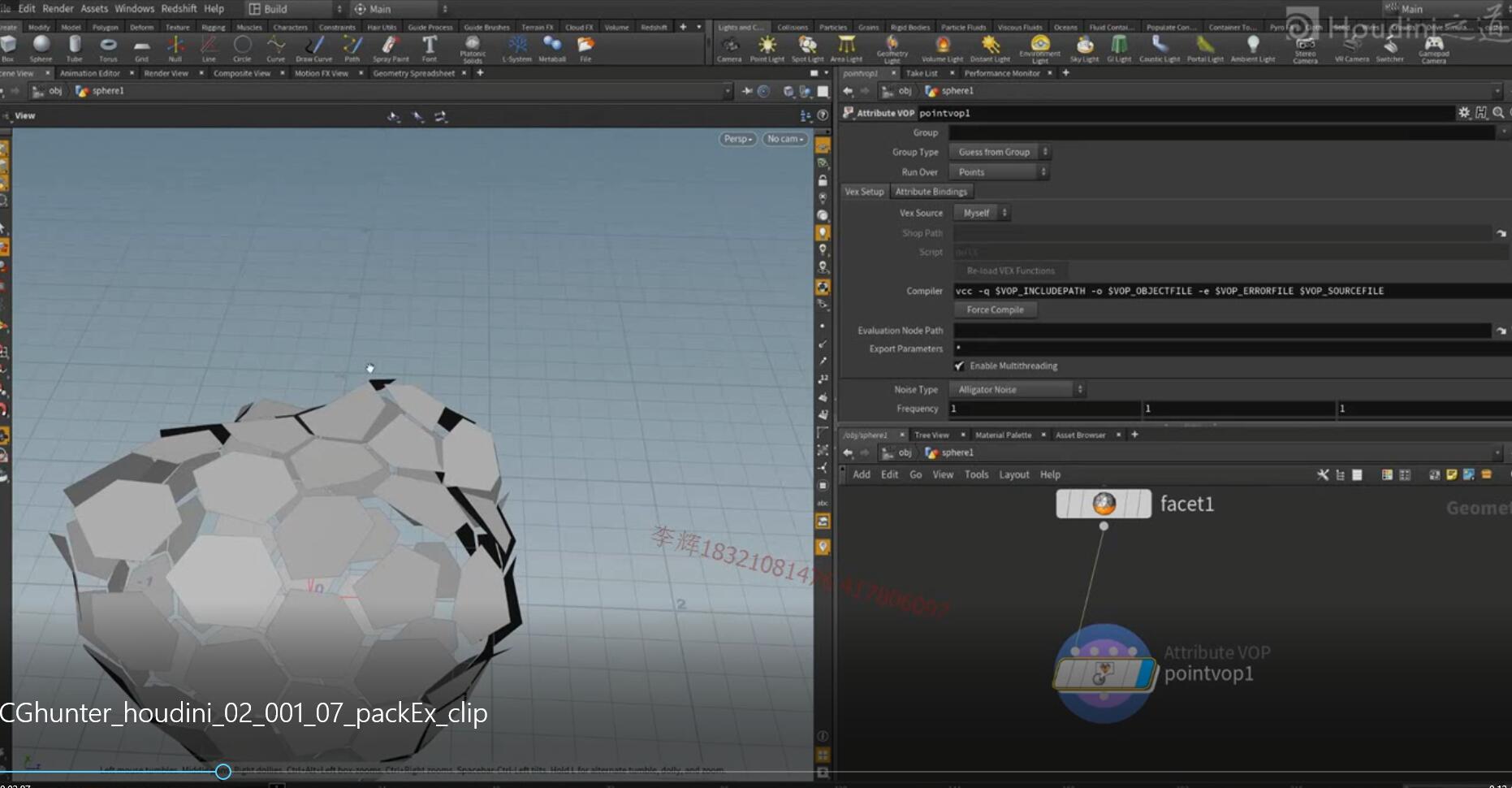Open the Build desktop dropdown

(295, 9)
